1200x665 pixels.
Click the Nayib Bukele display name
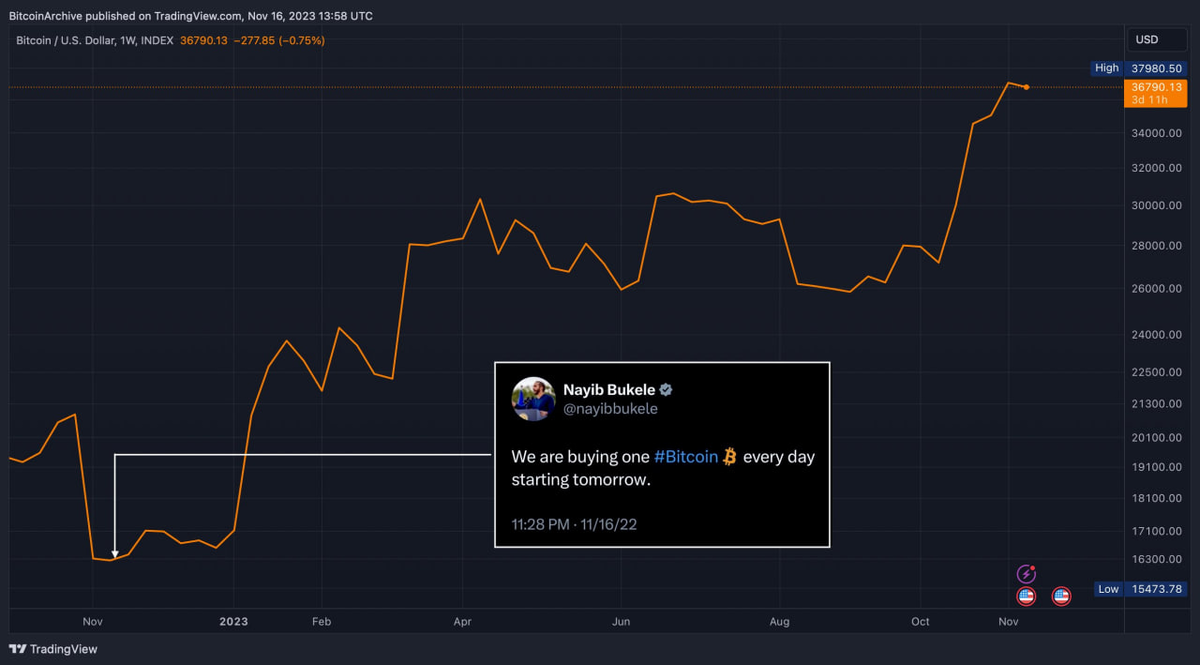609,389
